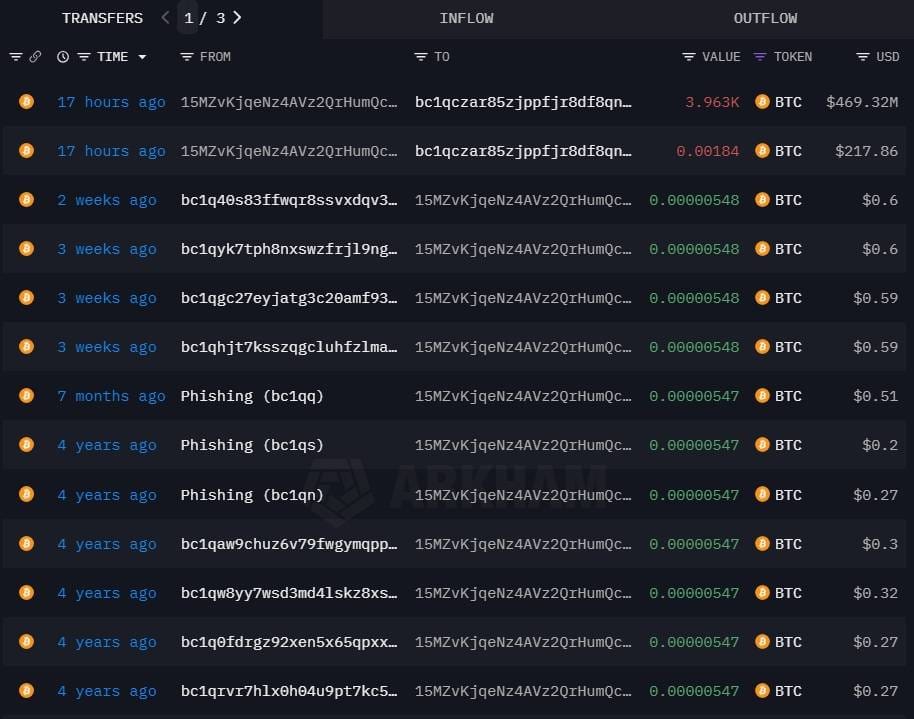Click the USD column header label

pos(888,57)
